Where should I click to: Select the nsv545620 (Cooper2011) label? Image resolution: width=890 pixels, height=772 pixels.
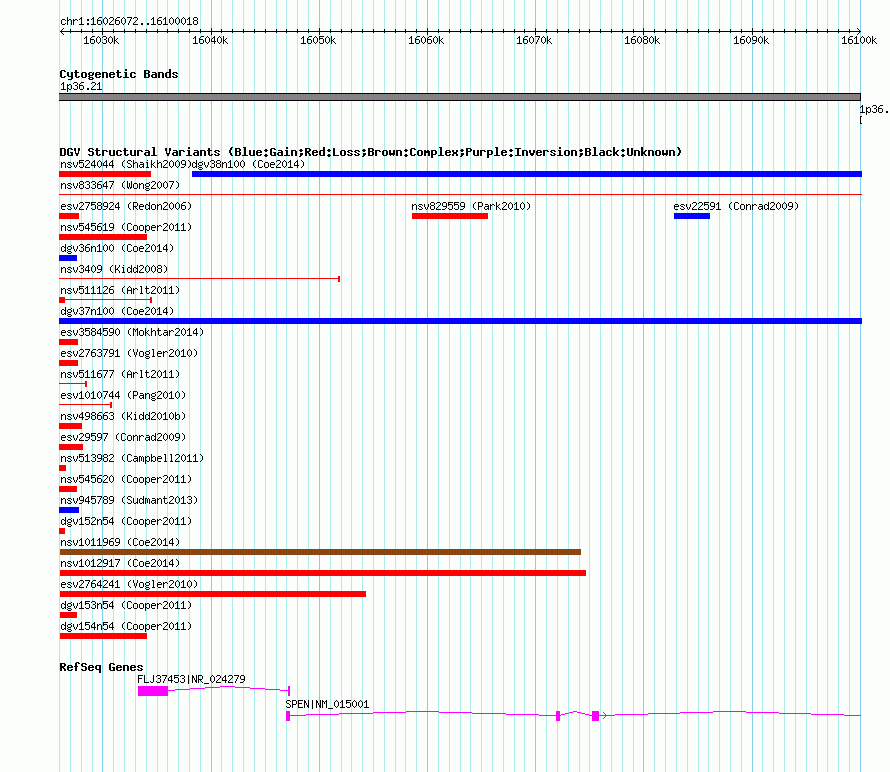[126, 479]
